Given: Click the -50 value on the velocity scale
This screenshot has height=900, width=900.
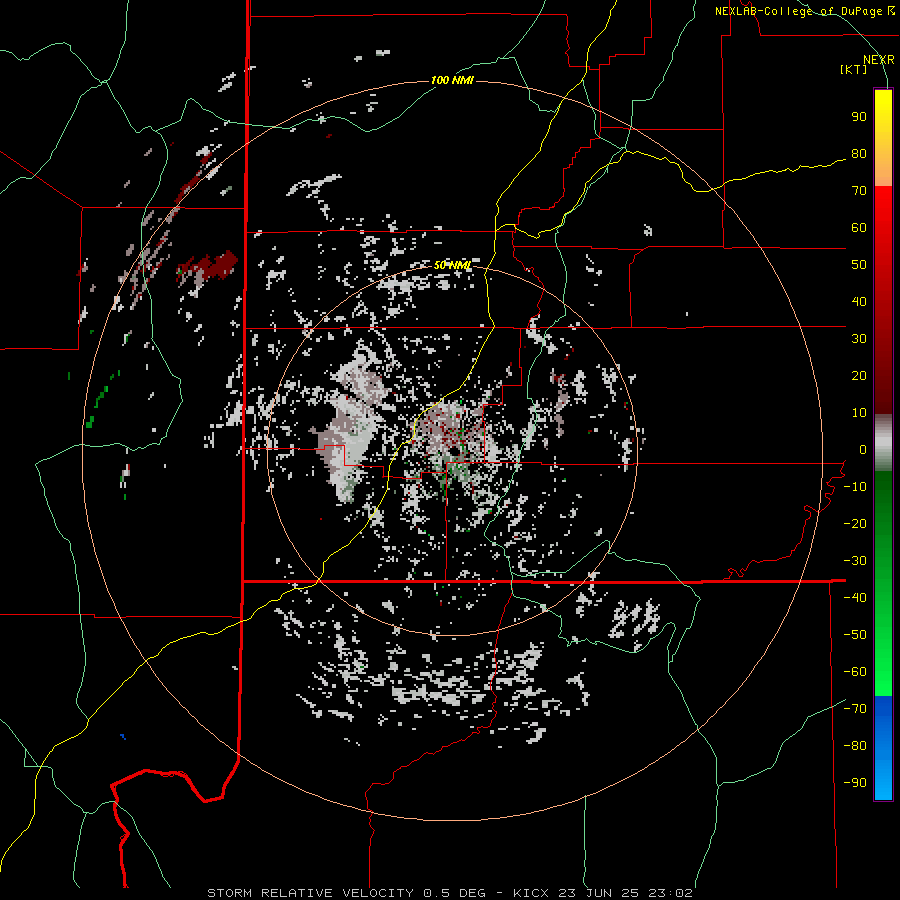Looking at the screenshot, I should click(855, 635).
